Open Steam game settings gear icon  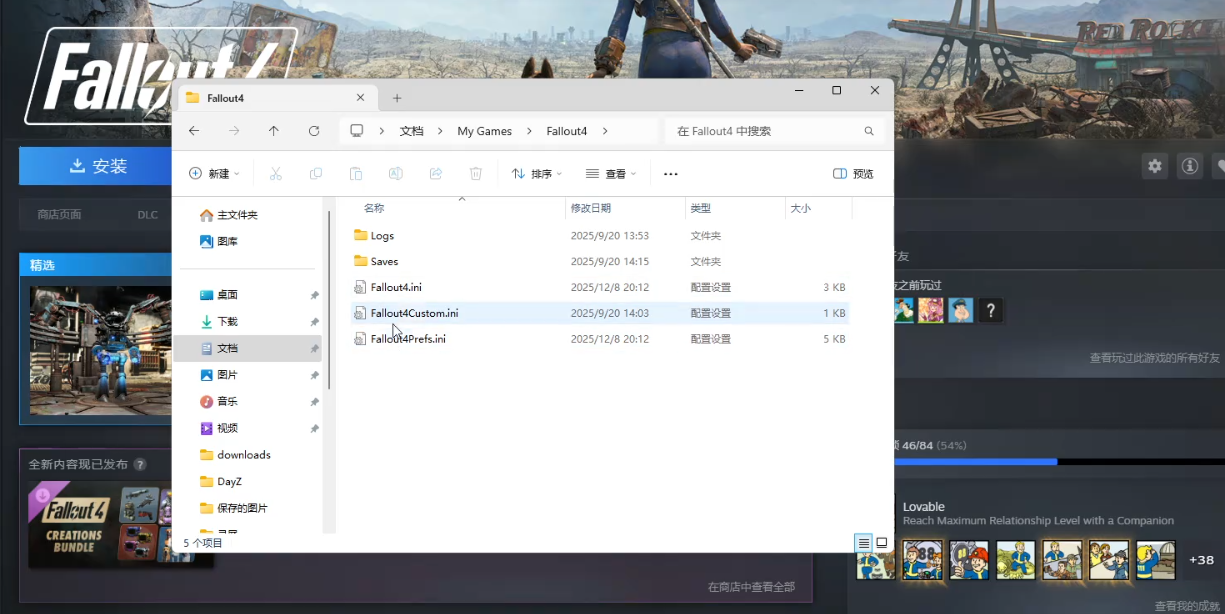point(1155,166)
